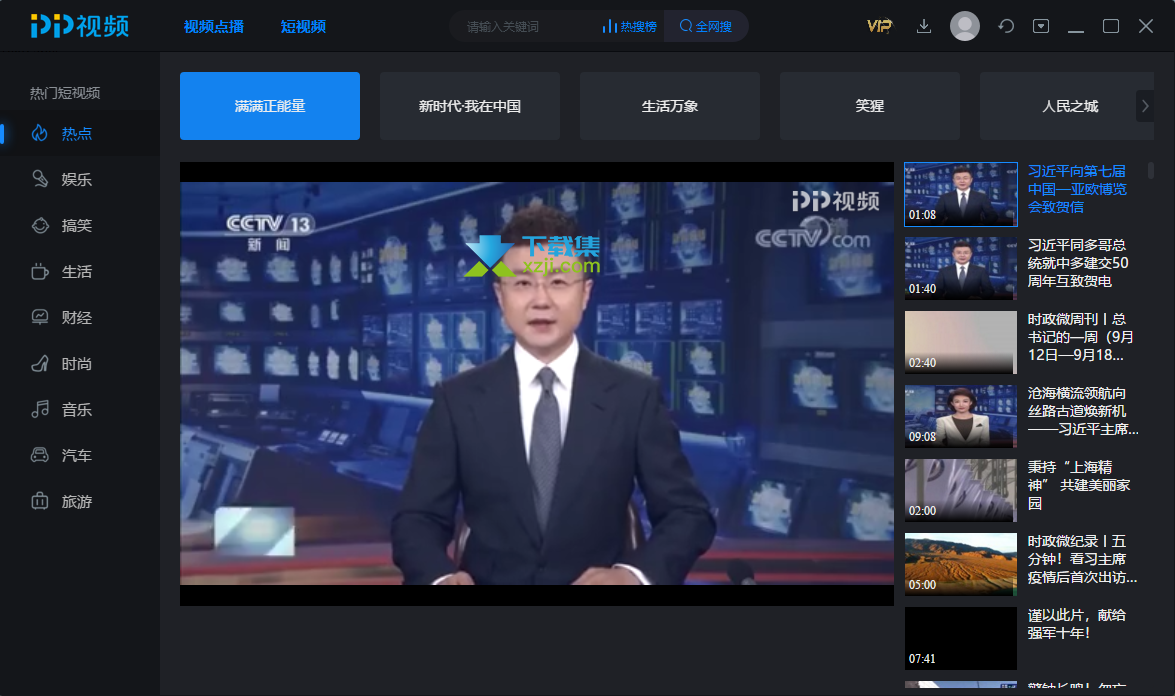
Task: Click the PP视频 logo
Action: tap(80, 26)
